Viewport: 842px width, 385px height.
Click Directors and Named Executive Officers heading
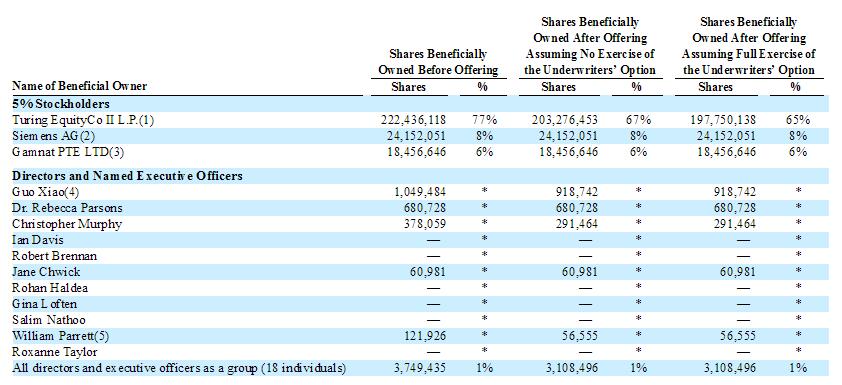pos(127,176)
